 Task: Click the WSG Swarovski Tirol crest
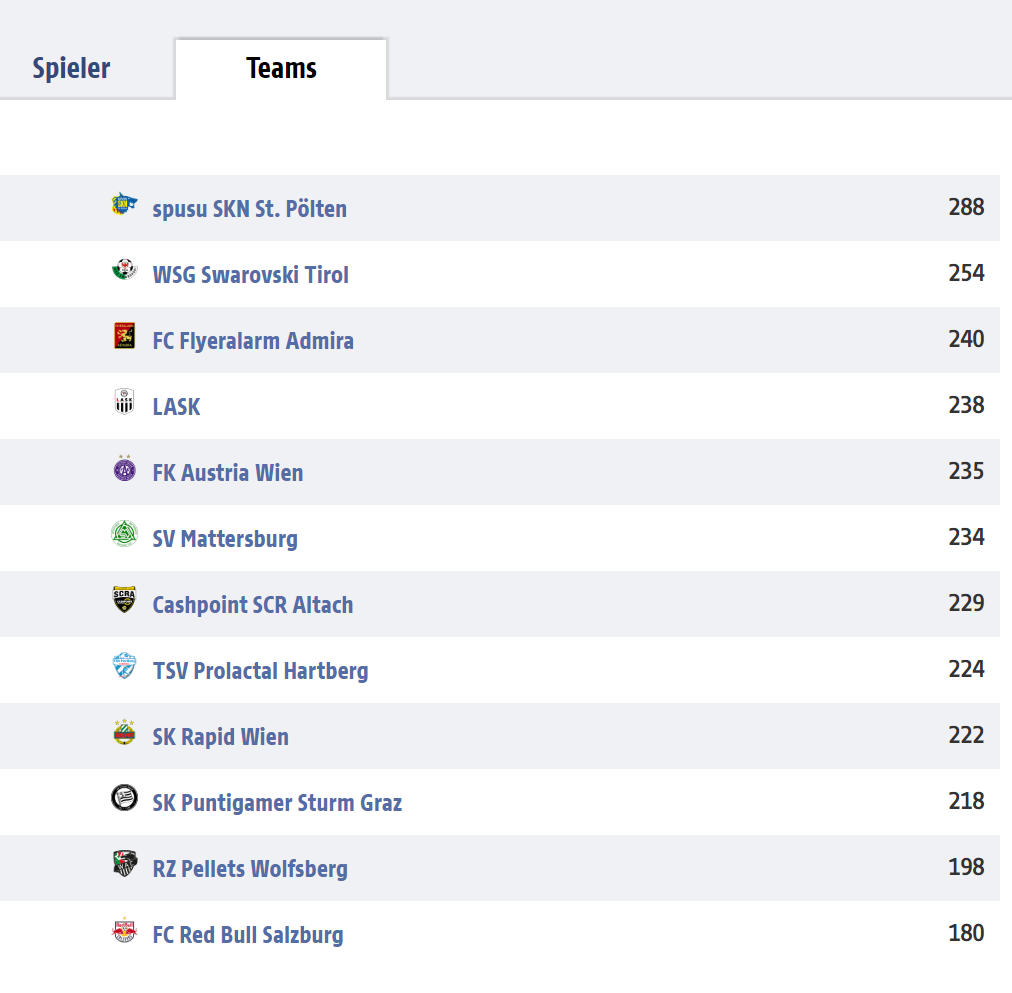point(124,269)
